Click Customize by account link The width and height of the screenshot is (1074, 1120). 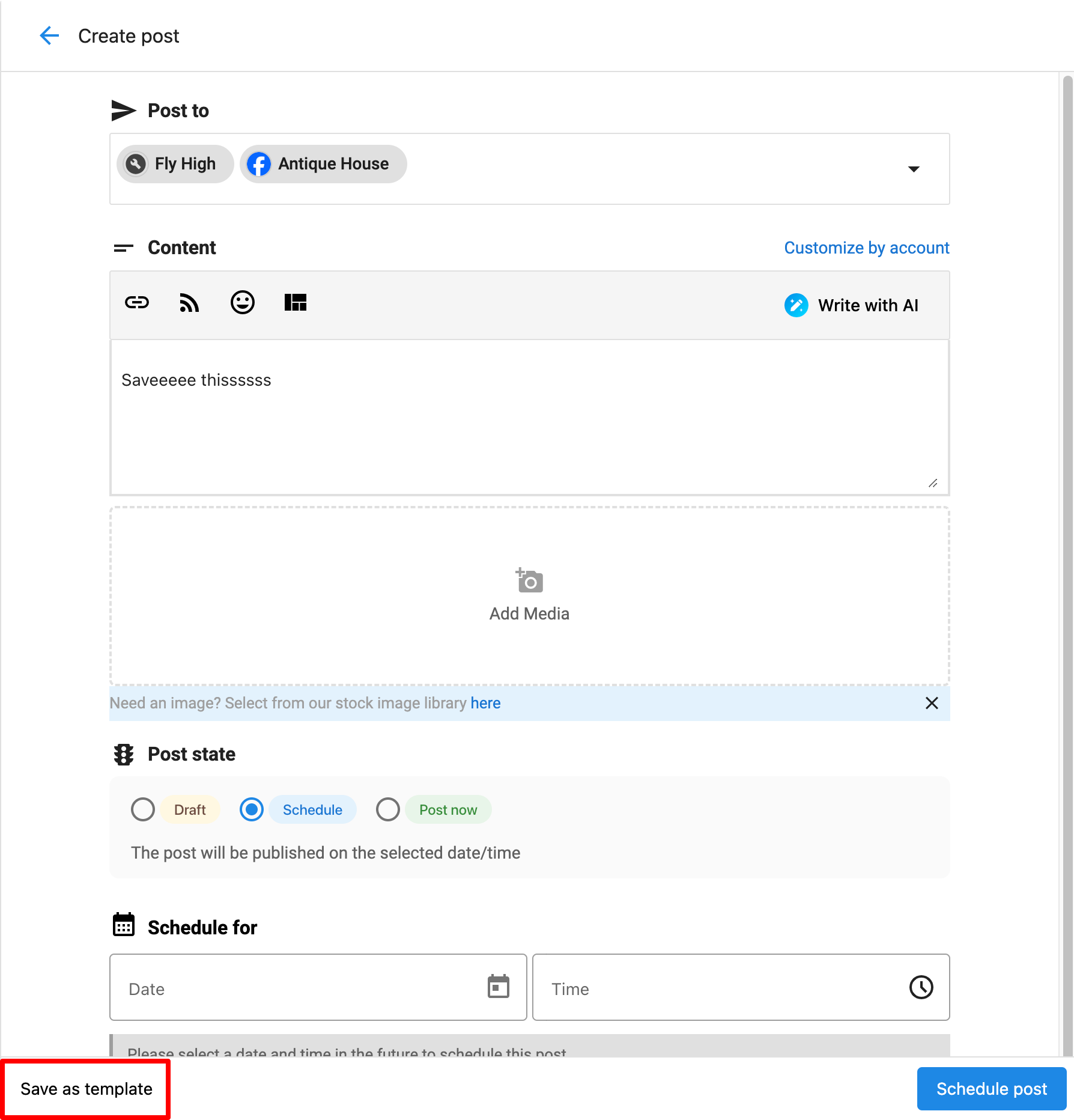(x=866, y=248)
